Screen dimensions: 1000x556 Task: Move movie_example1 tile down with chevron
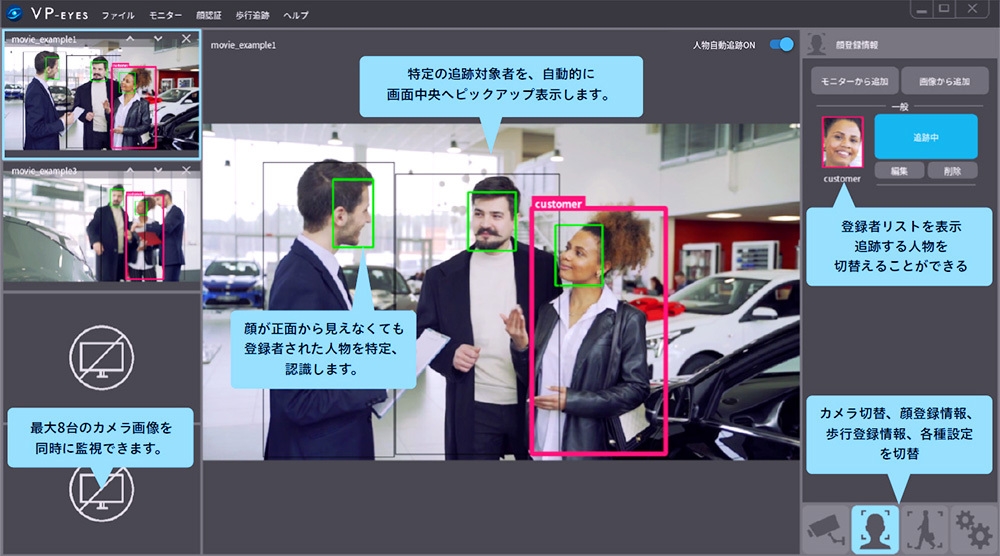tap(158, 39)
